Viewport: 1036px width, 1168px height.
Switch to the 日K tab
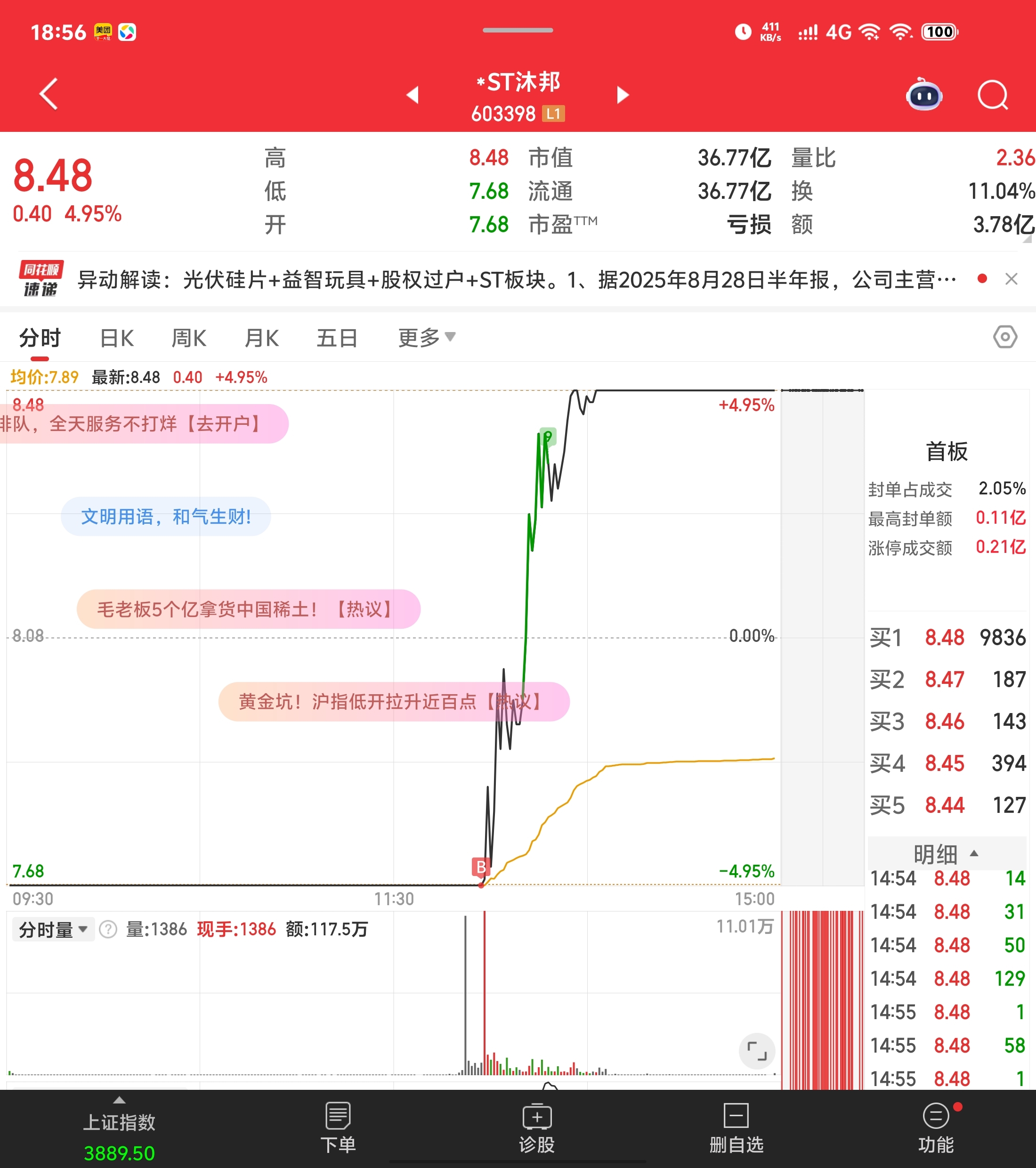[117, 338]
